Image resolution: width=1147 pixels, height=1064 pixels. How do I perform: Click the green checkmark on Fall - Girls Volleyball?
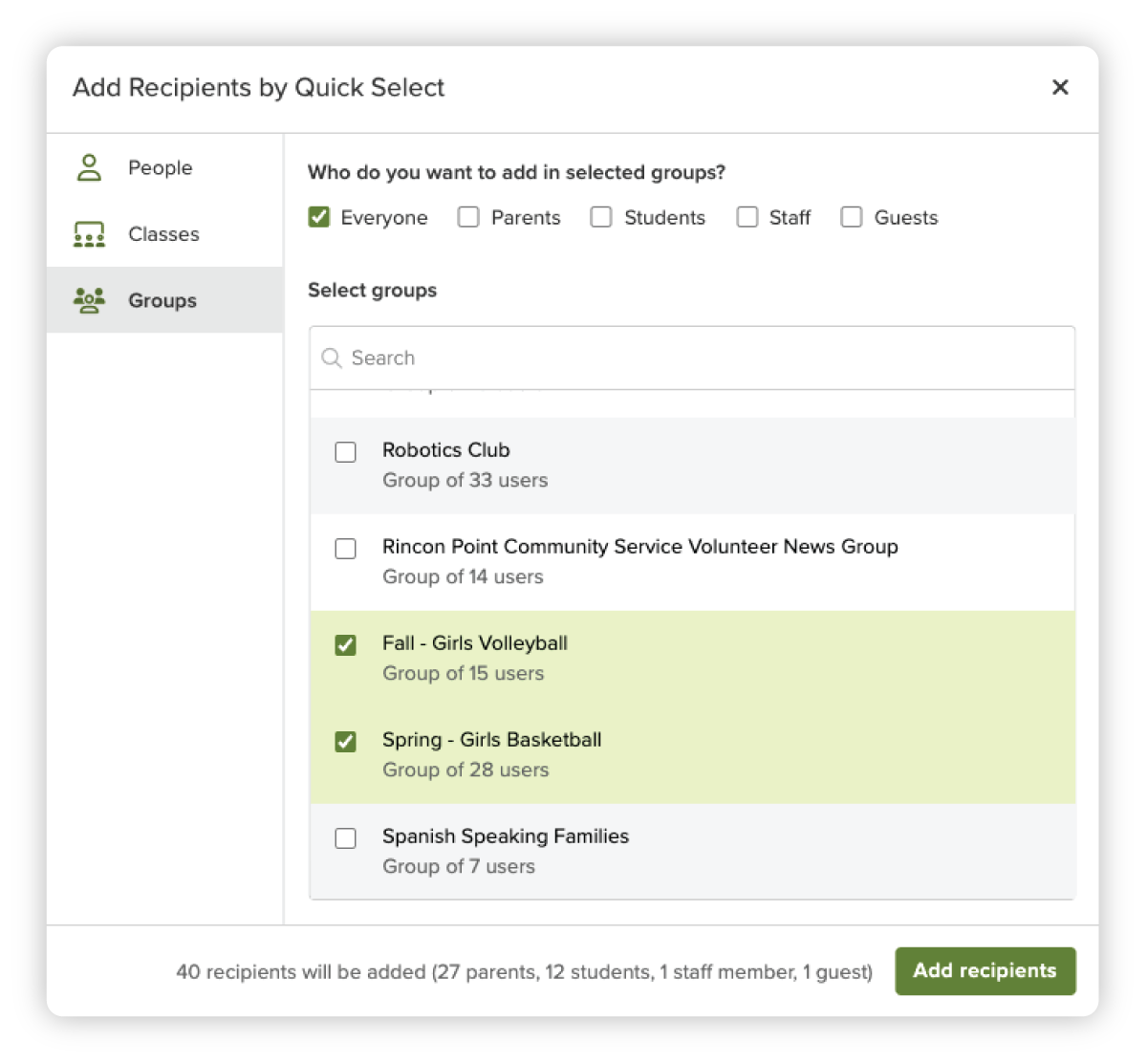tap(345, 645)
